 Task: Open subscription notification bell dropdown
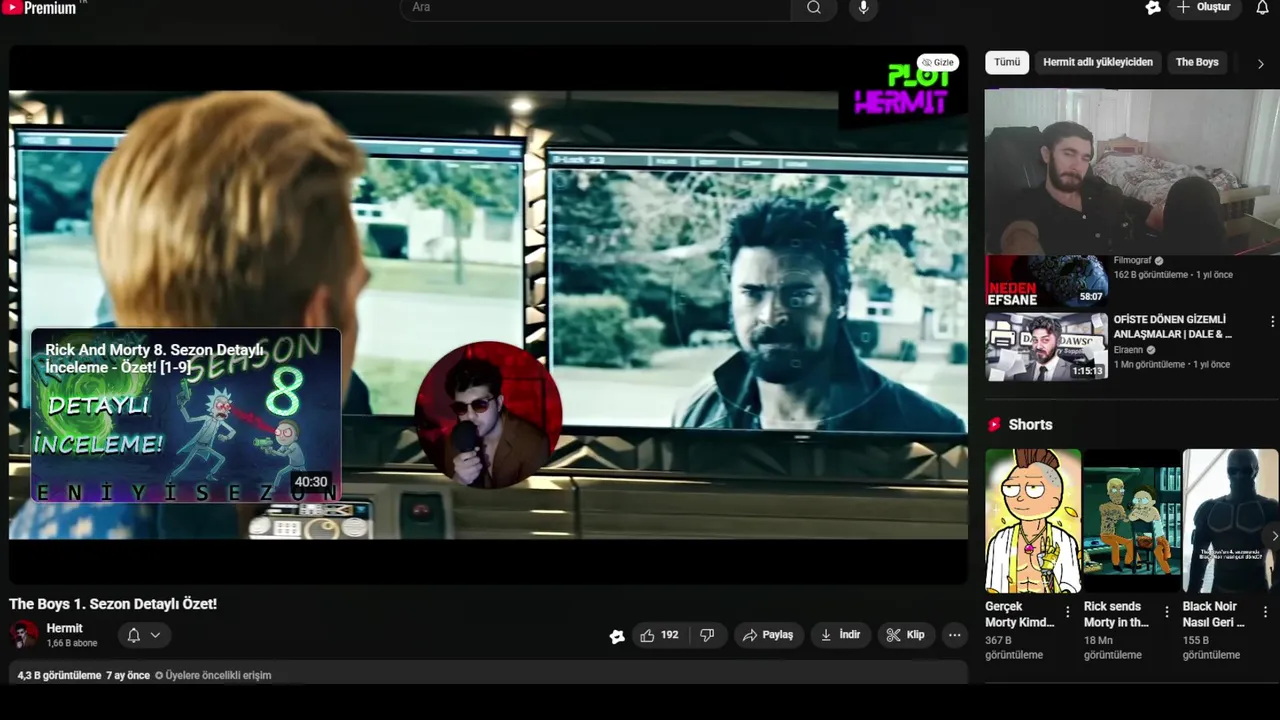click(x=144, y=635)
